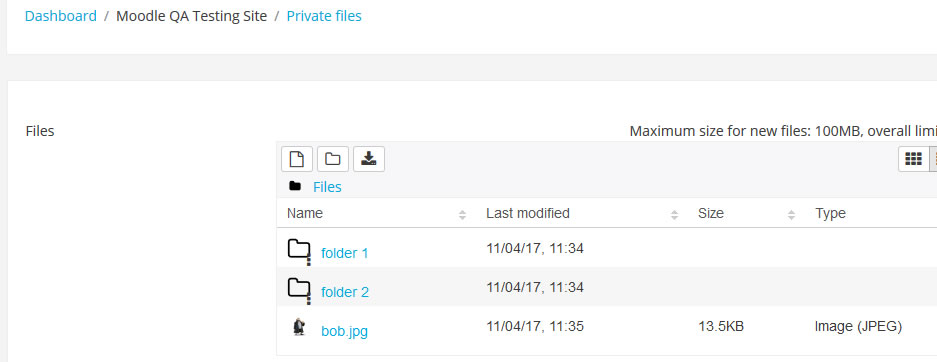The image size is (937, 362).
Task: Go to Dashboard breadcrumb link
Action: [60, 16]
